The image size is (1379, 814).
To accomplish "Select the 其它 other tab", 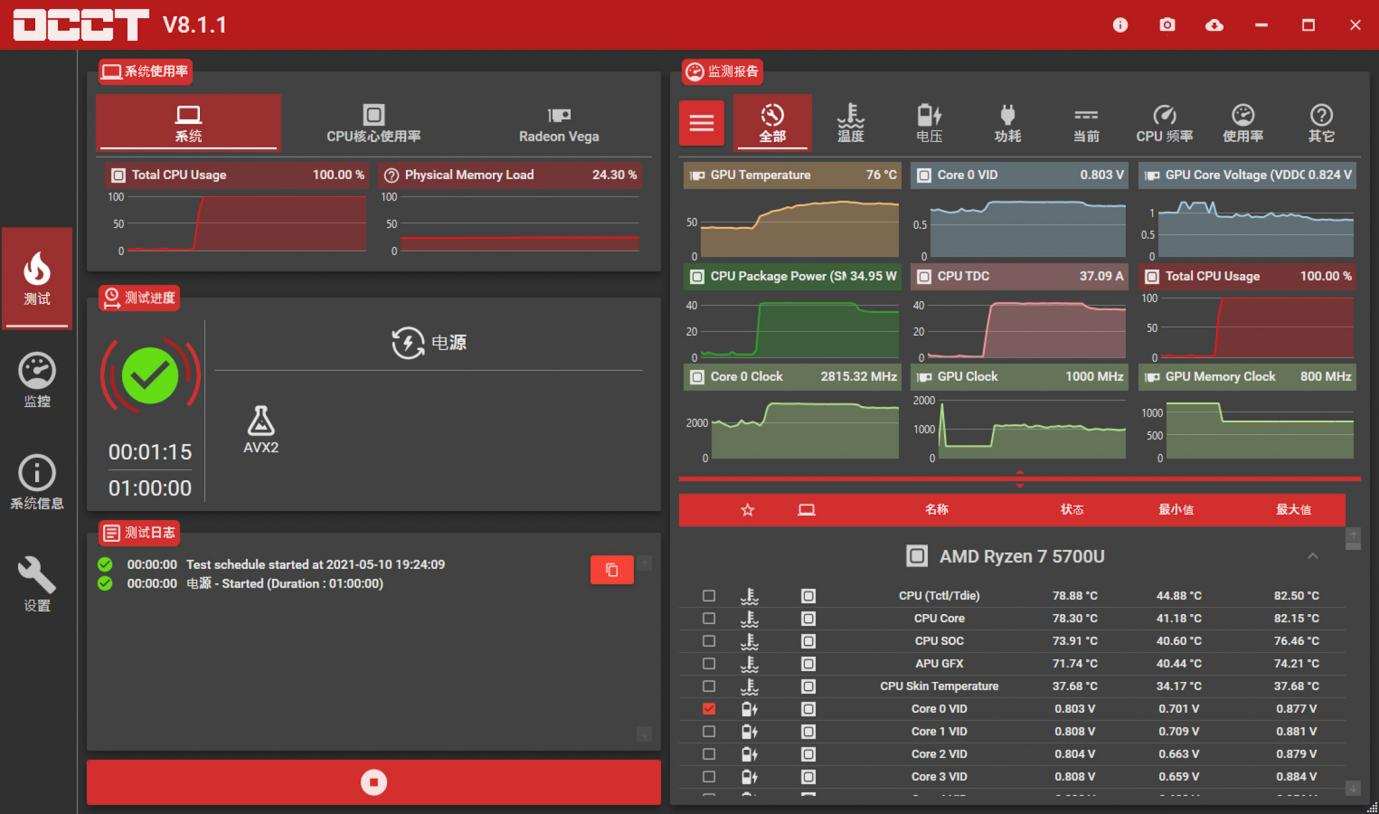I will tap(1321, 123).
